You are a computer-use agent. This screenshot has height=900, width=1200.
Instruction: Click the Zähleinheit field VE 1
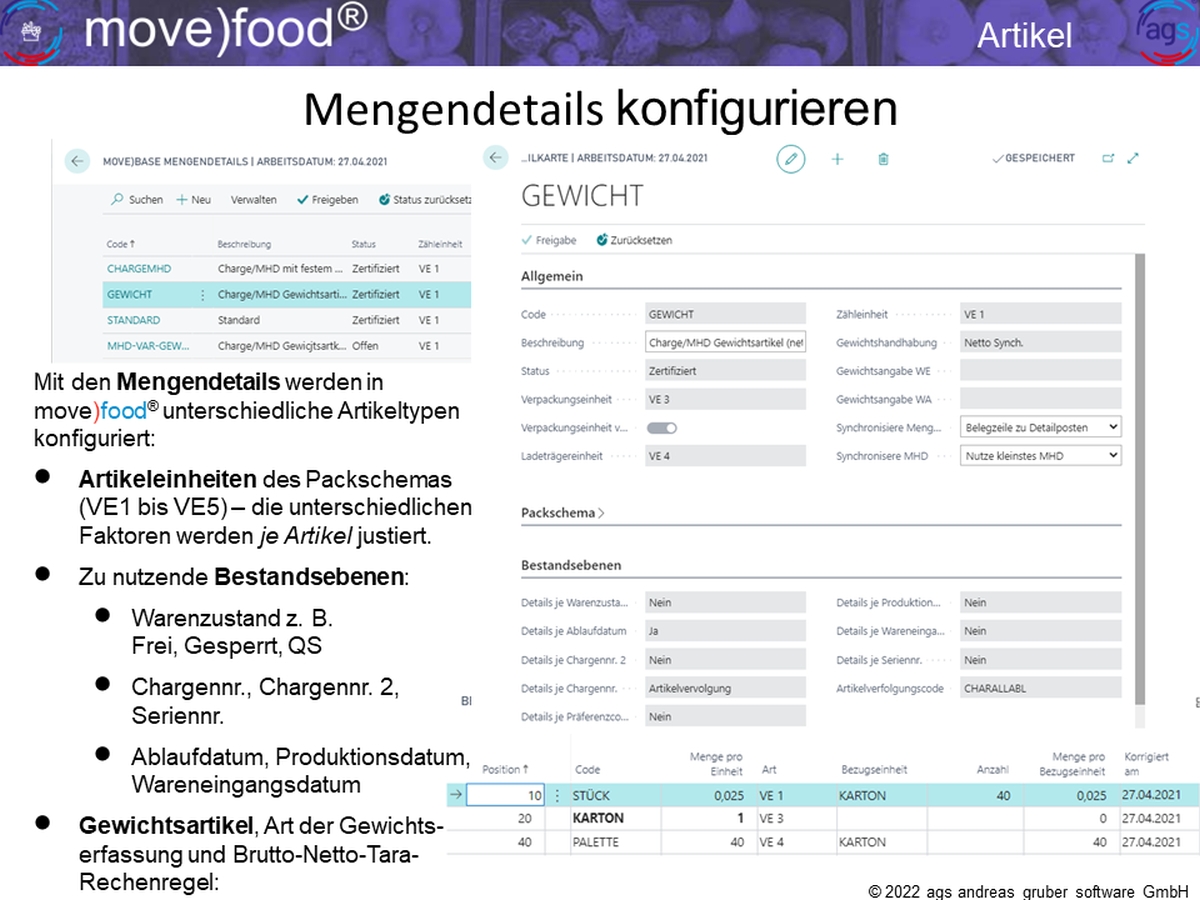pyautogui.click(x=1040, y=314)
